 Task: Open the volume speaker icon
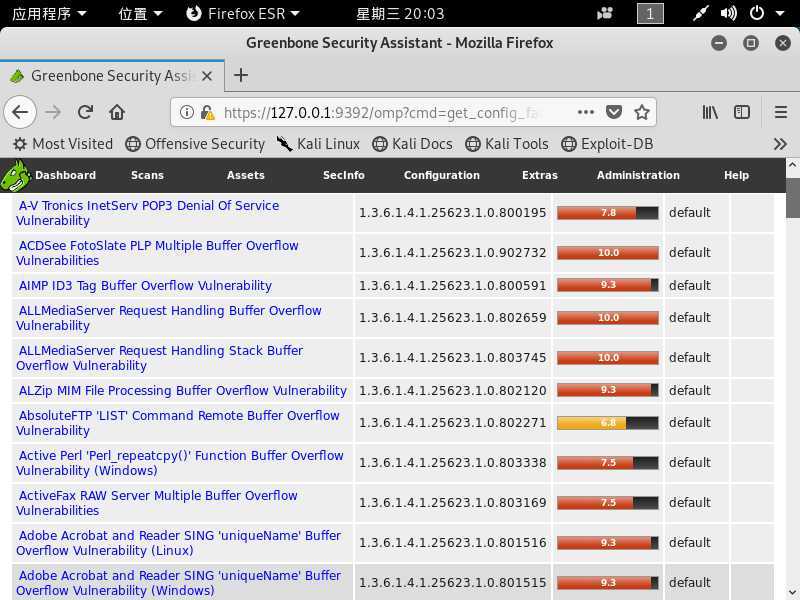[729, 14]
